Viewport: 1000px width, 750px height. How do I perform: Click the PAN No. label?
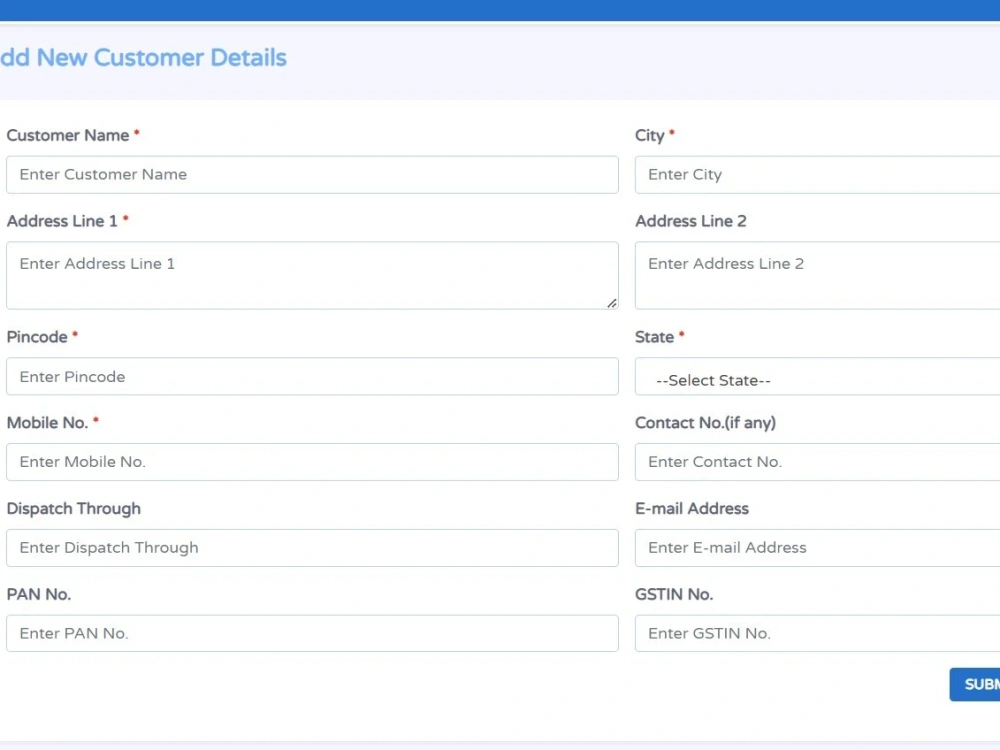tap(38, 594)
